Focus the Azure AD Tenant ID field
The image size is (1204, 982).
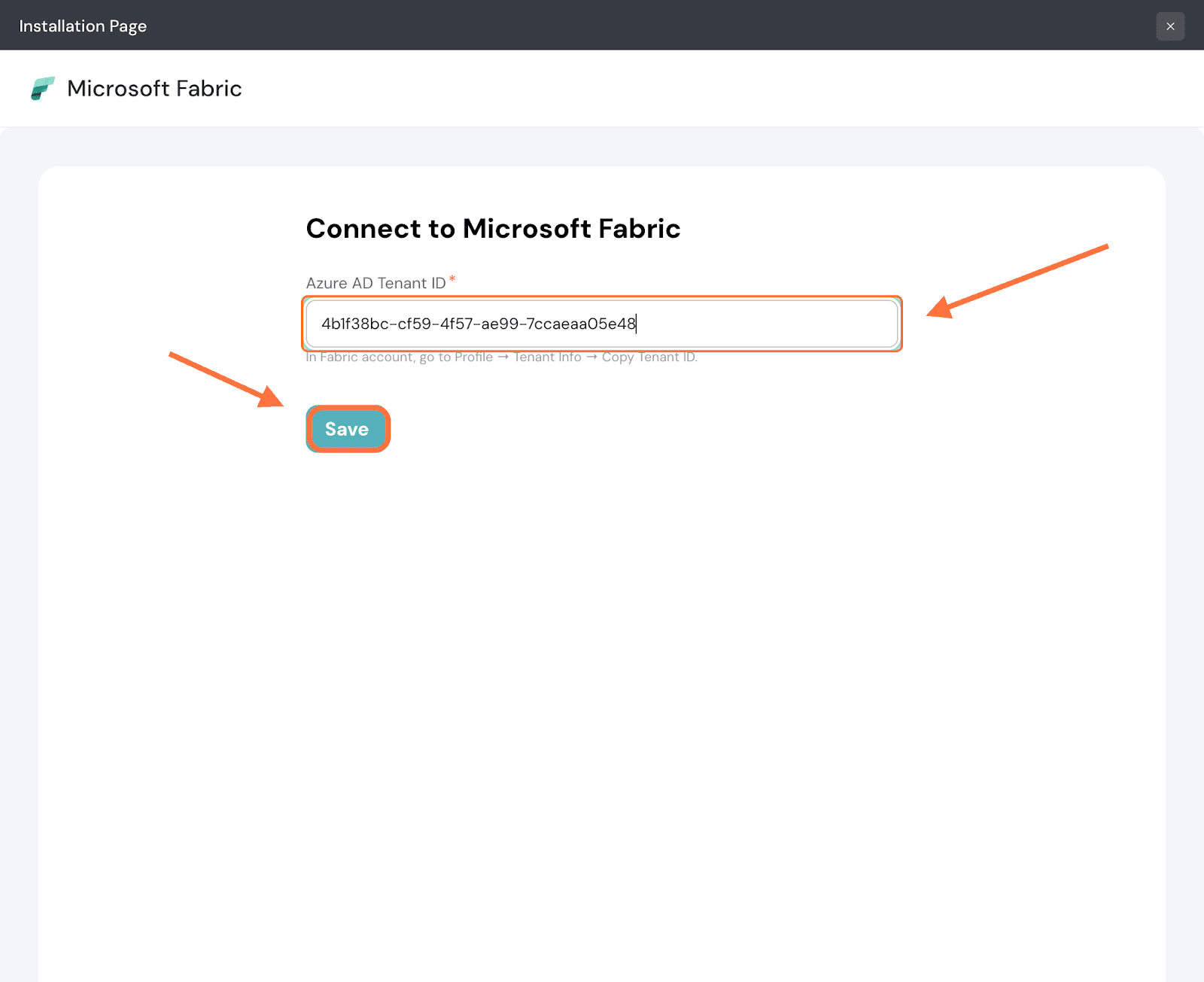752,324
